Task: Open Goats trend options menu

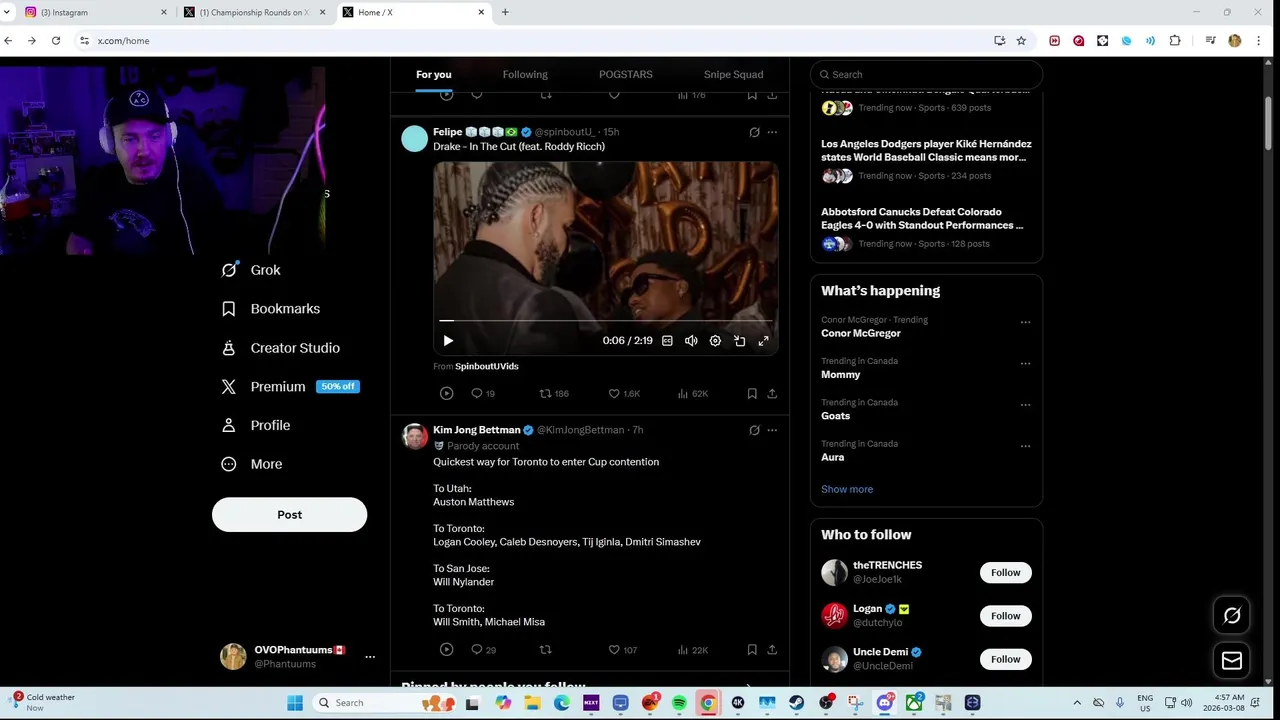Action: [x=1025, y=405]
